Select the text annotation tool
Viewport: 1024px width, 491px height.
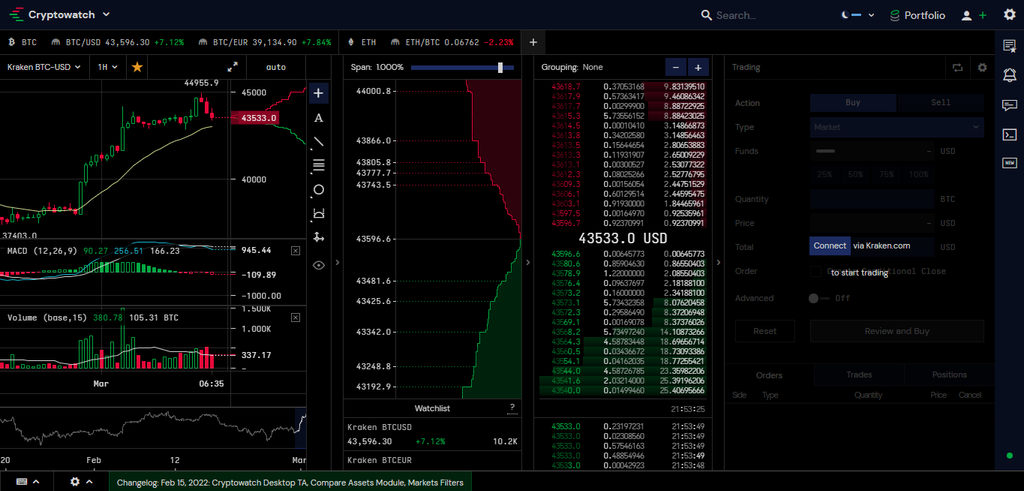[x=319, y=118]
